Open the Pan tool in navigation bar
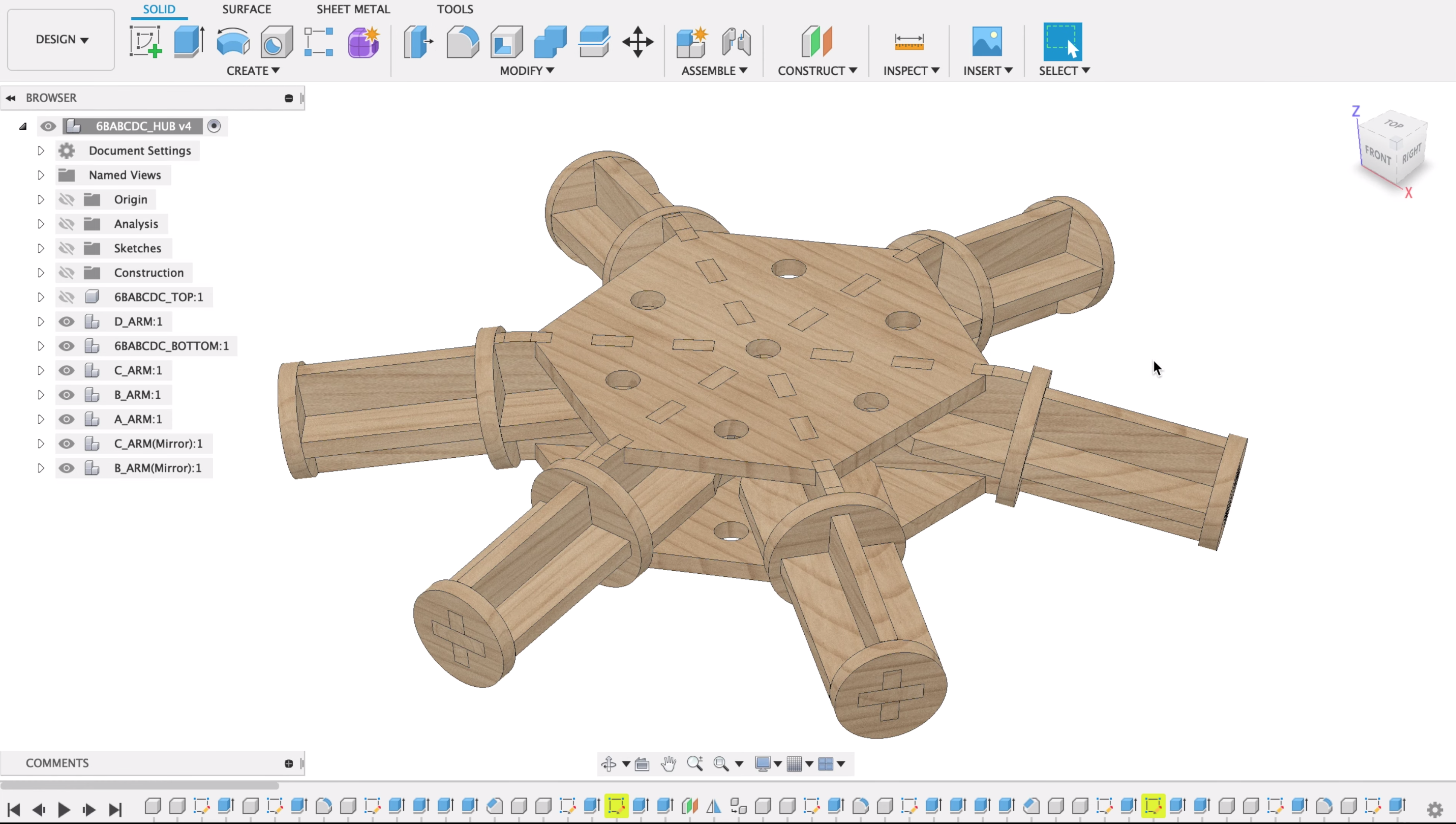 point(669,763)
